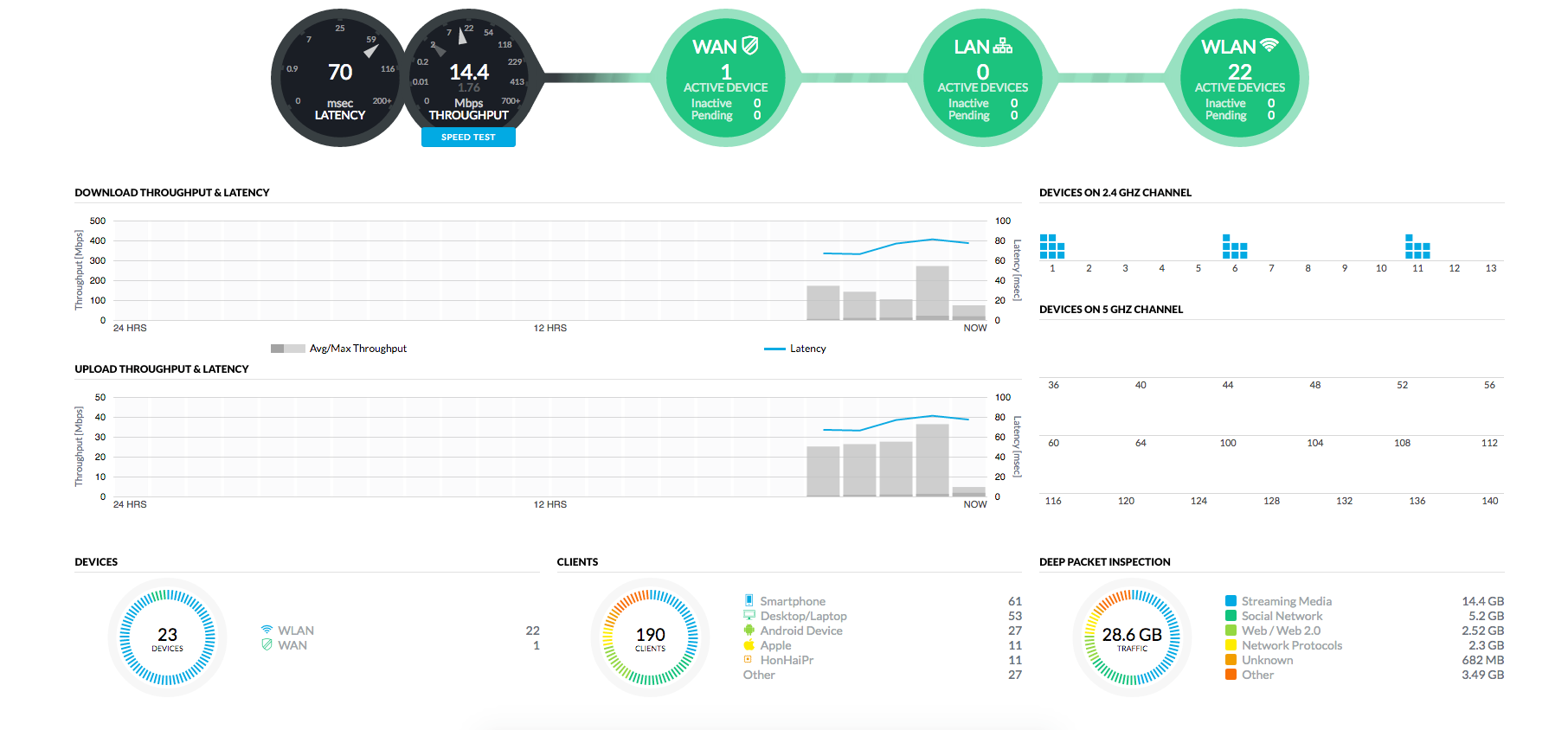Click the 61 smartphone count
Viewport: 1568px width, 730px height.
click(1015, 601)
